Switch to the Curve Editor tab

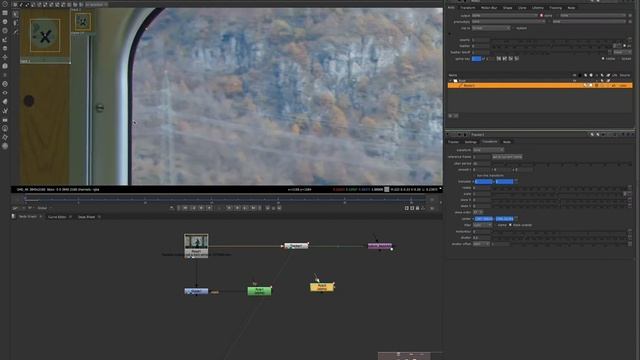tap(57, 217)
